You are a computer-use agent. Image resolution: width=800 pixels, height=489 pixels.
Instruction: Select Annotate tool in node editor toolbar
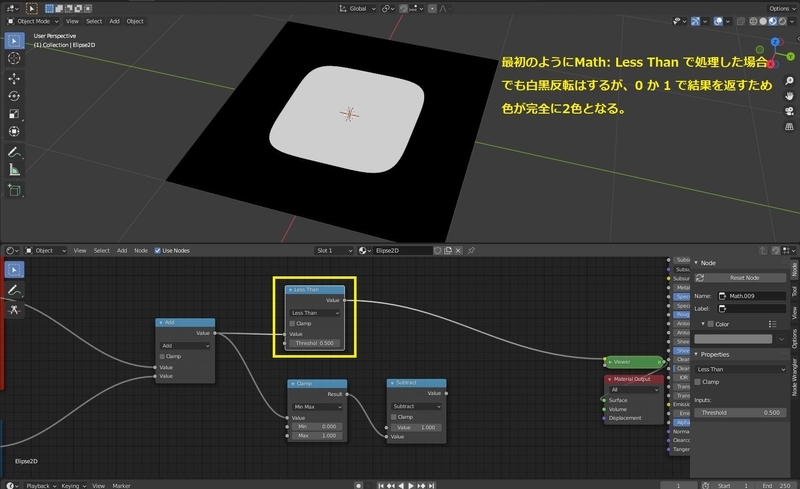(14, 290)
